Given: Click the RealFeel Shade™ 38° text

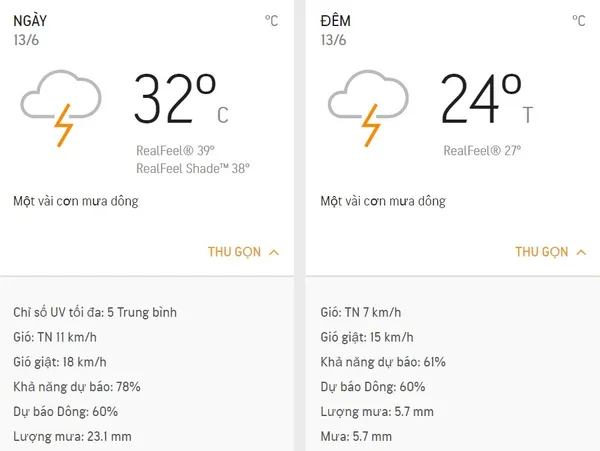Looking at the screenshot, I should [193, 168].
